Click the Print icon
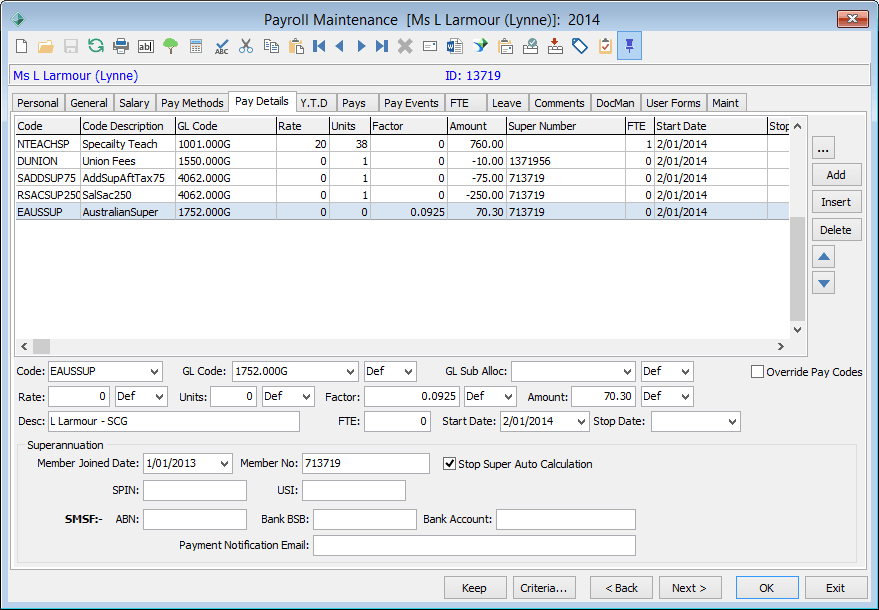Image resolution: width=879 pixels, height=610 pixels. 121,46
